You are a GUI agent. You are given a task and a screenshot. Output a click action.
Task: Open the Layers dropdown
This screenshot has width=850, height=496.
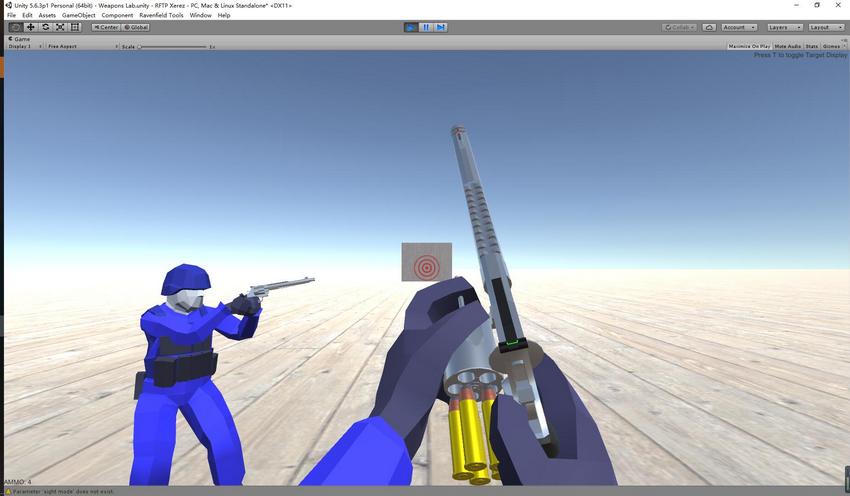[784, 27]
